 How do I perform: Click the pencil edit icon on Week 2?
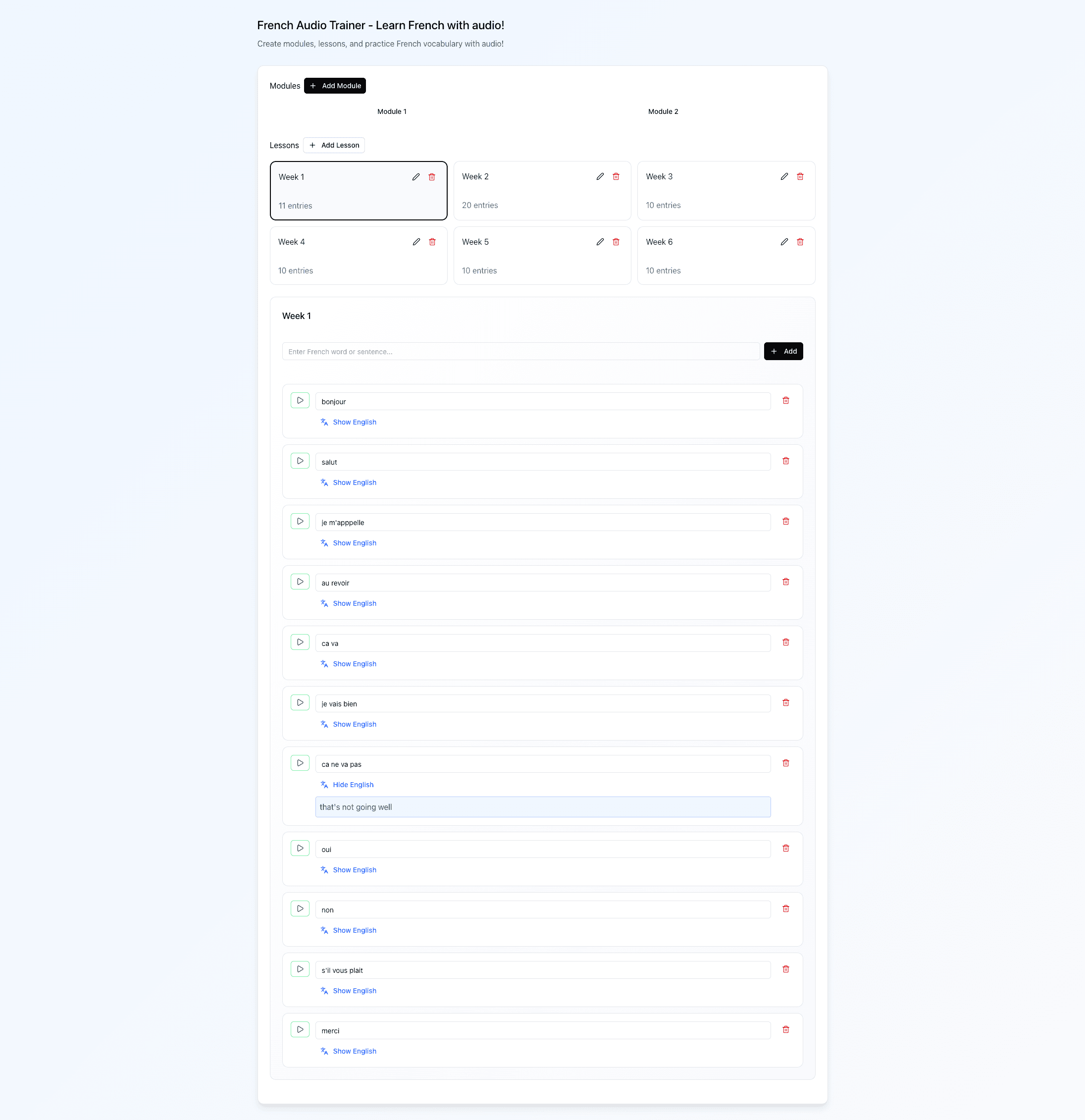[x=600, y=176]
